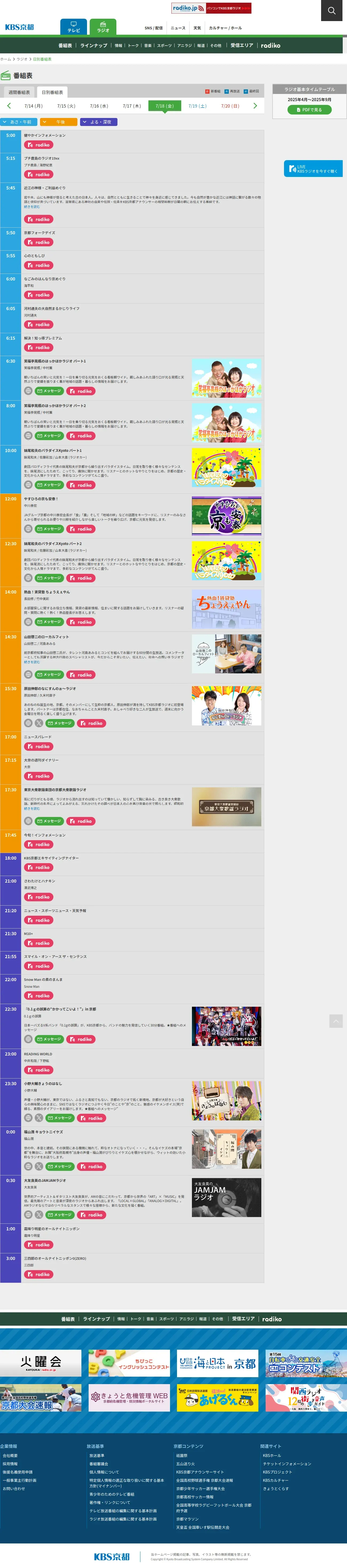Open X icon for 福山潤 キョウトニイケズ
Image resolution: width=347 pixels, height=1568 pixels.
[x=39, y=1167]
